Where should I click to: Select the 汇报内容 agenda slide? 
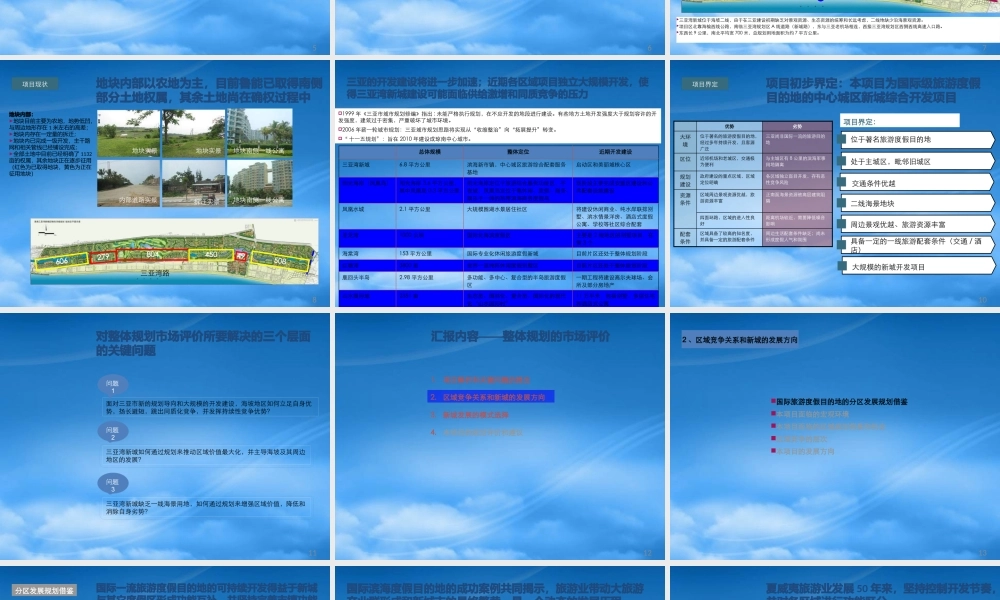(500, 436)
